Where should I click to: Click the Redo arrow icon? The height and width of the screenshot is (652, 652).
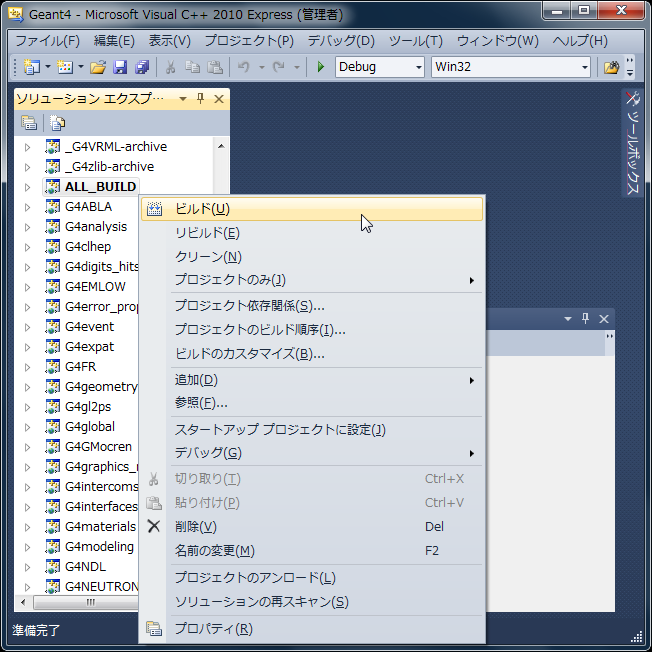(x=279, y=67)
